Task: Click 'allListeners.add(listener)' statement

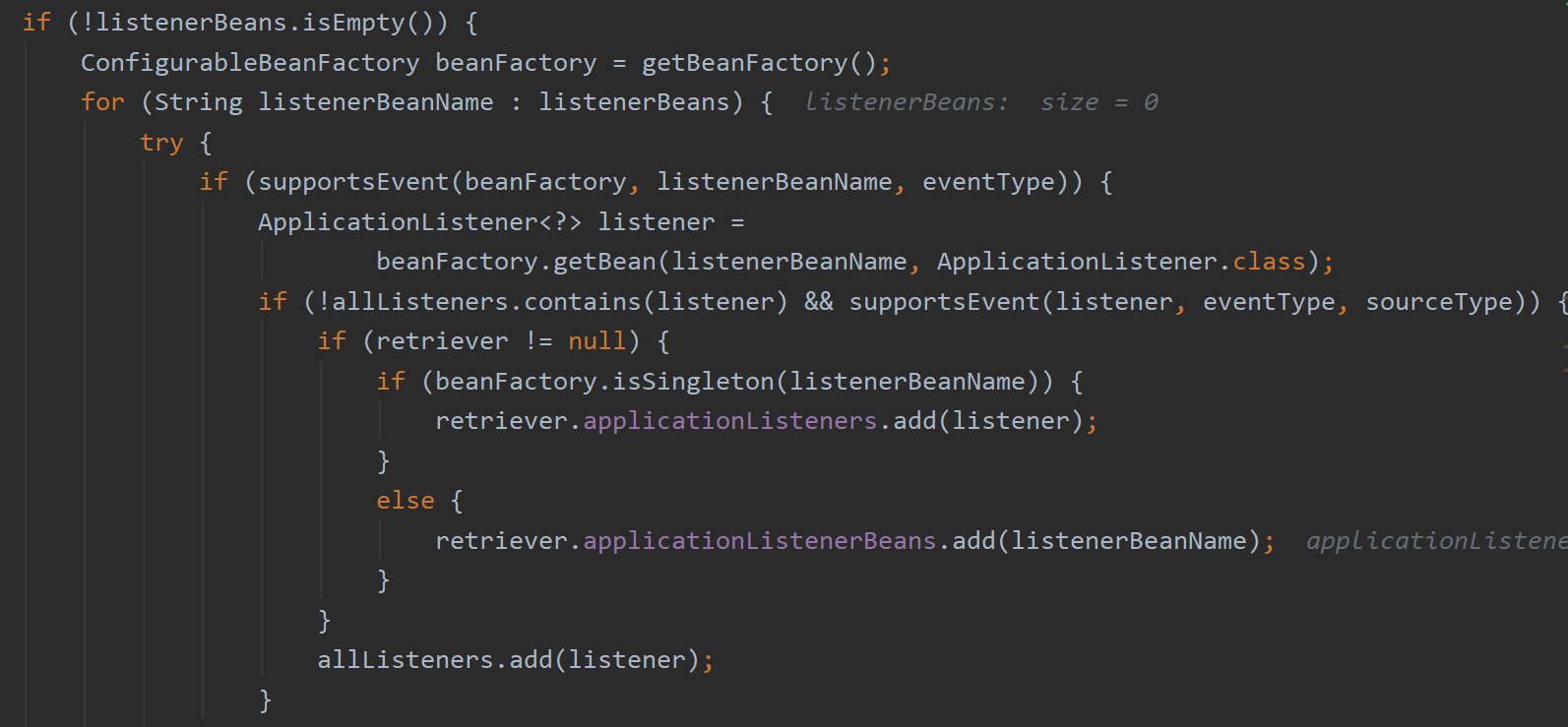Action: pyautogui.click(x=516, y=660)
